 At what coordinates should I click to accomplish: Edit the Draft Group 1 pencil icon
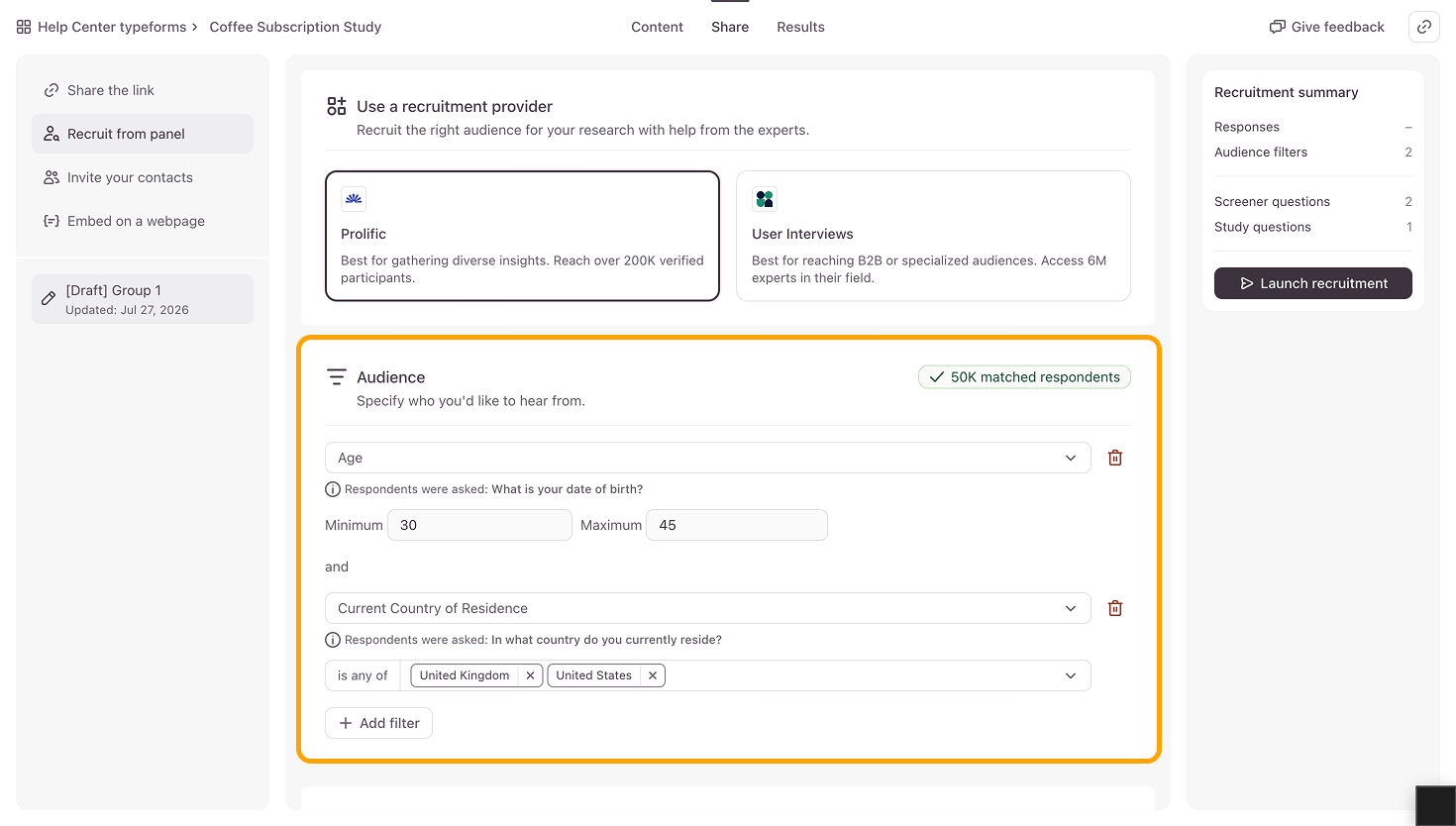coord(49,298)
